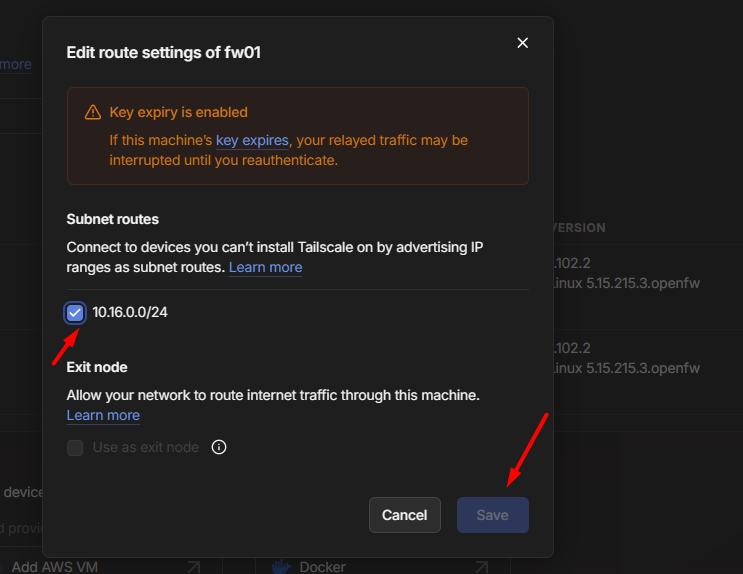The width and height of the screenshot is (743, 574).
Task: Open the Docker option in background page
Action: 322,567
